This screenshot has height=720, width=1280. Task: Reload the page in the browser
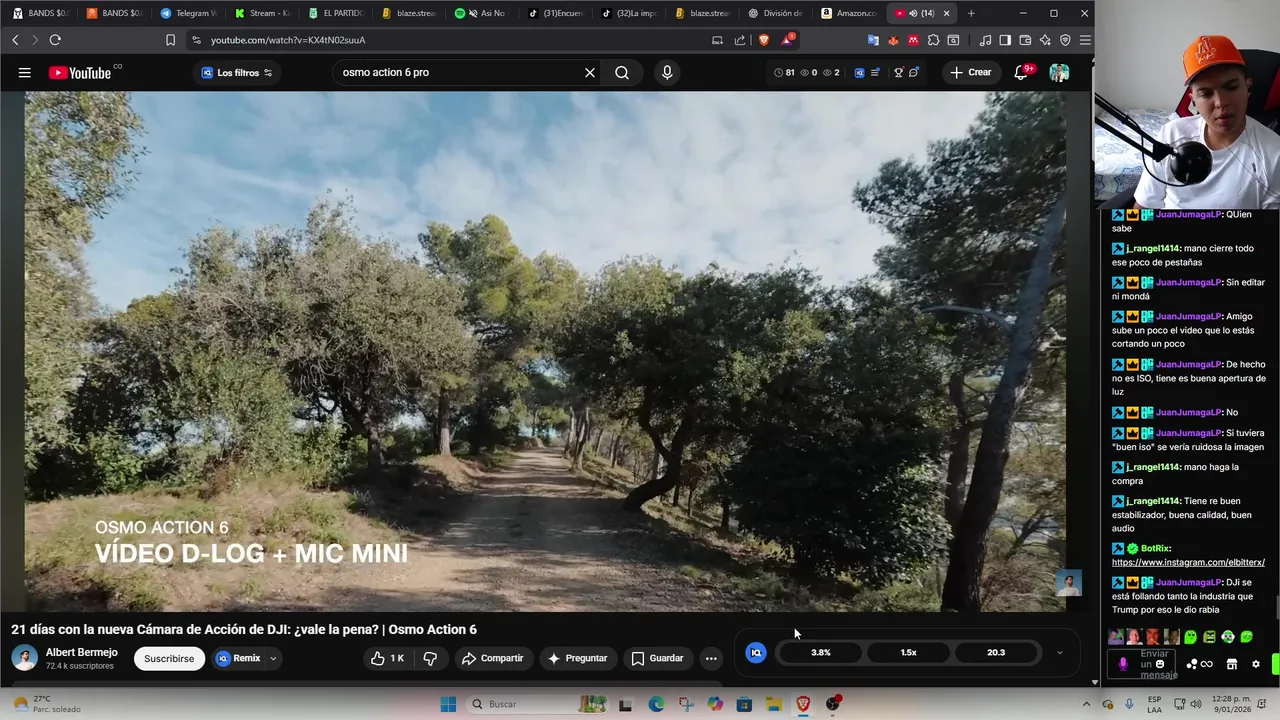(x=55, y=40)
